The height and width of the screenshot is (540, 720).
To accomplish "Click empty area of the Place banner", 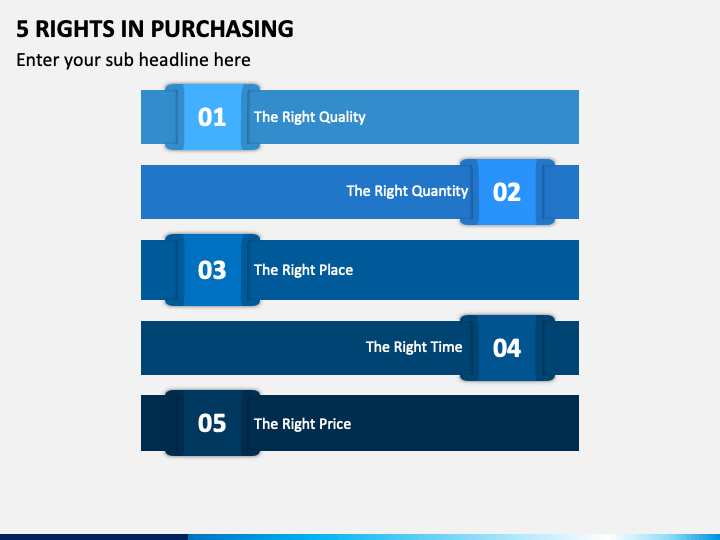I will [x=466, y=270].
